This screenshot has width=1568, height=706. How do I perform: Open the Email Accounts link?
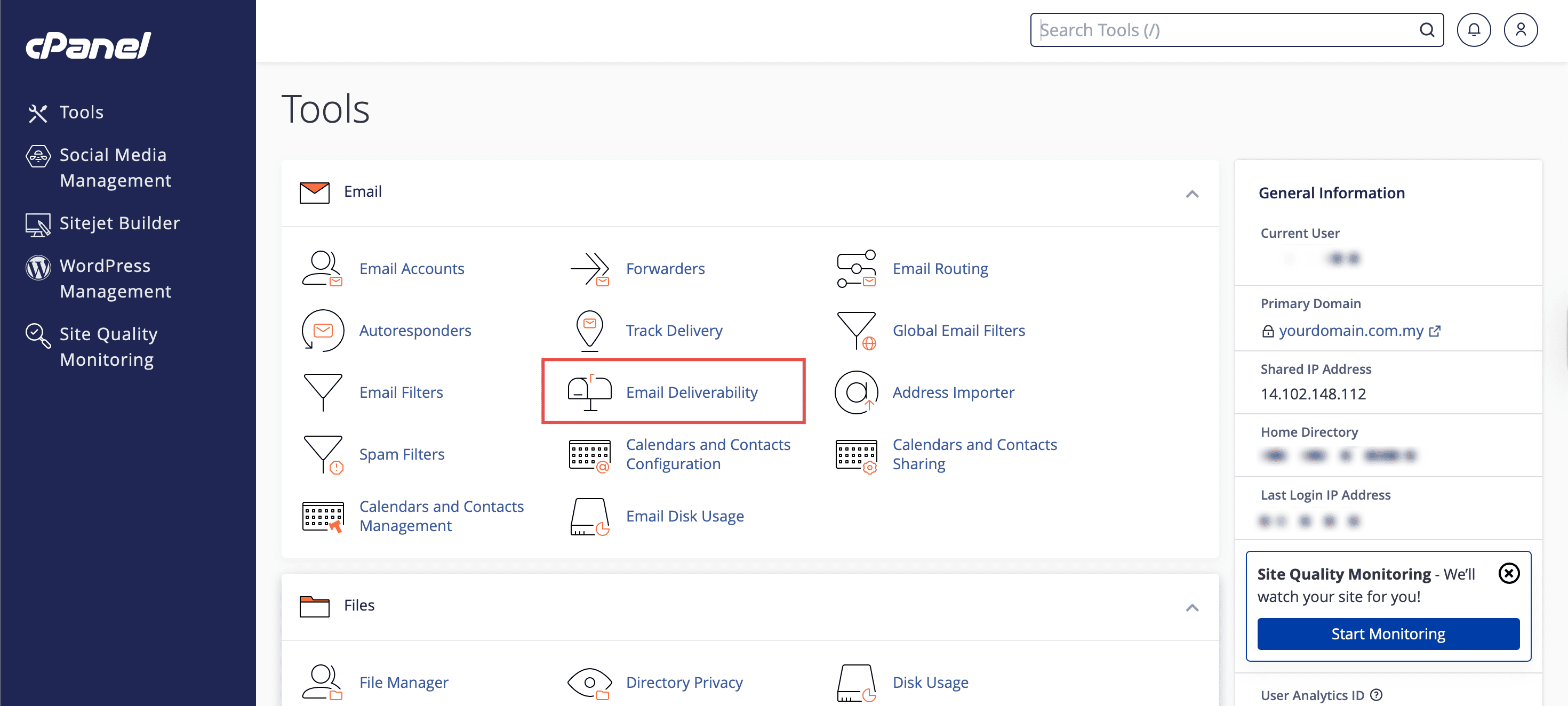412,268
